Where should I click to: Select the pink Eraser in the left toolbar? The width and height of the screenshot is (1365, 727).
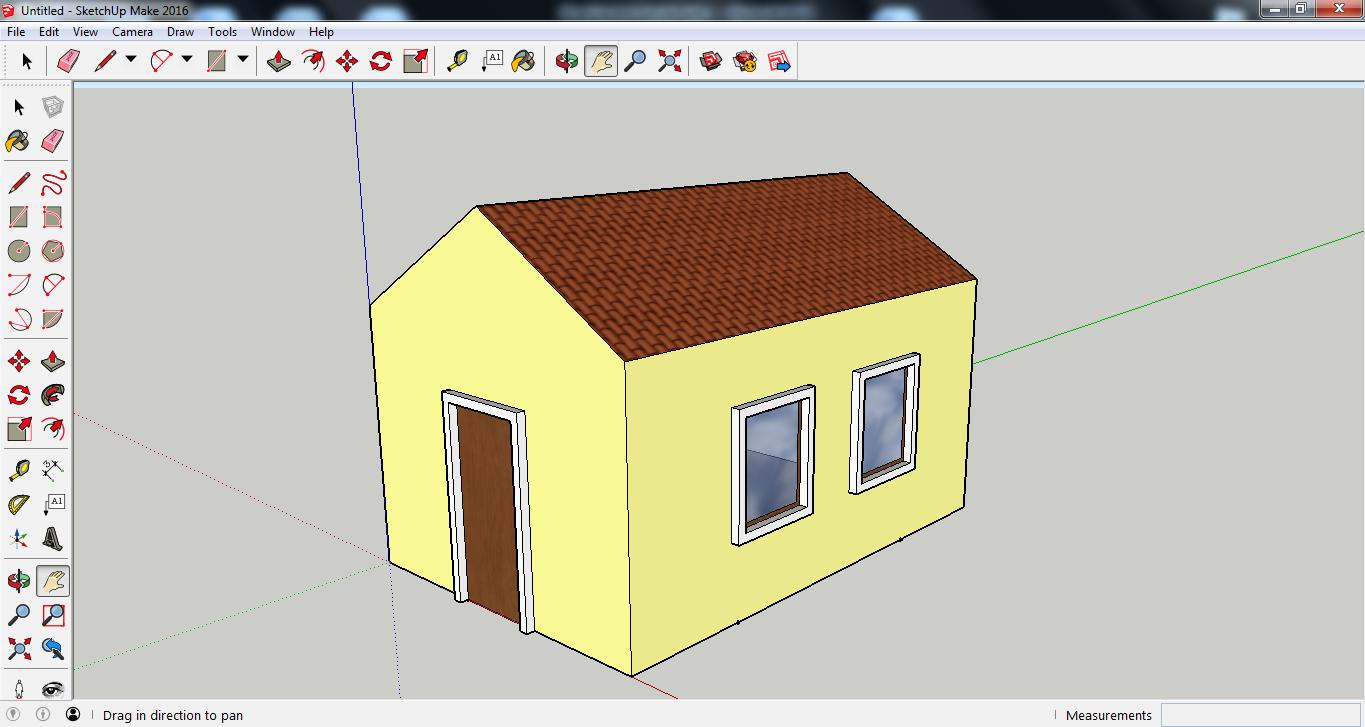pyautogui.click(x=53, y=141)
